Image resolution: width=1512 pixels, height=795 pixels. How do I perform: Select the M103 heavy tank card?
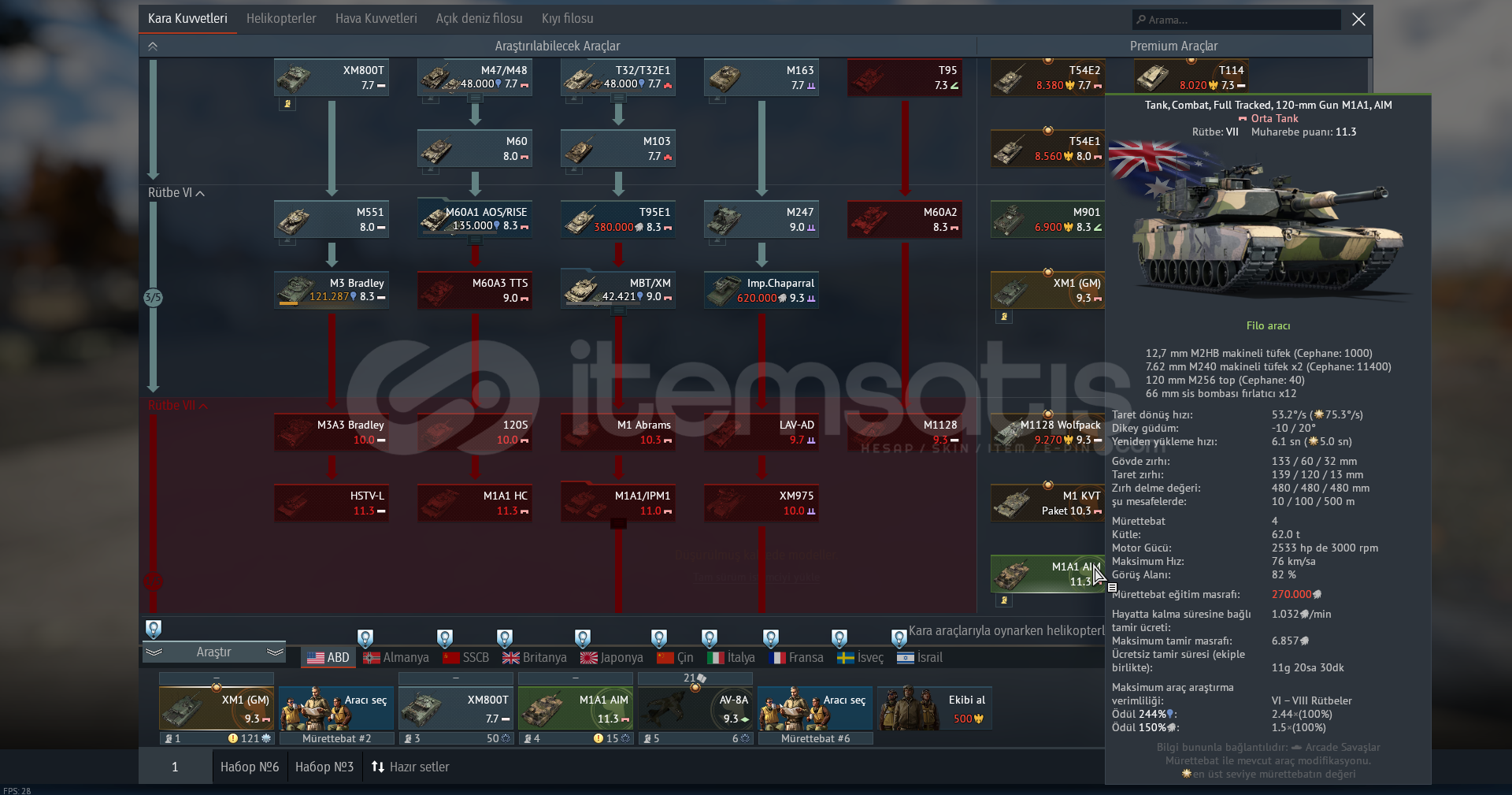pyautogui.click(x=618, y=148)
